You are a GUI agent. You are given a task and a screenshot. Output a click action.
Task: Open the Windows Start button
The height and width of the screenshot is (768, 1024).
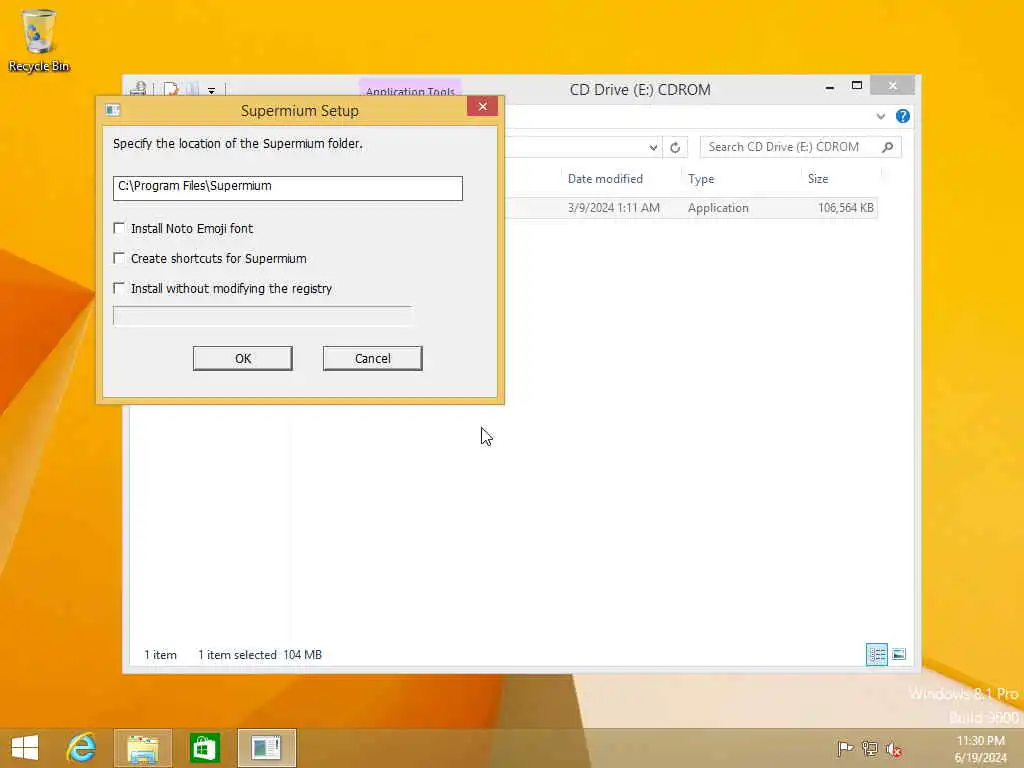coord(25,748)
